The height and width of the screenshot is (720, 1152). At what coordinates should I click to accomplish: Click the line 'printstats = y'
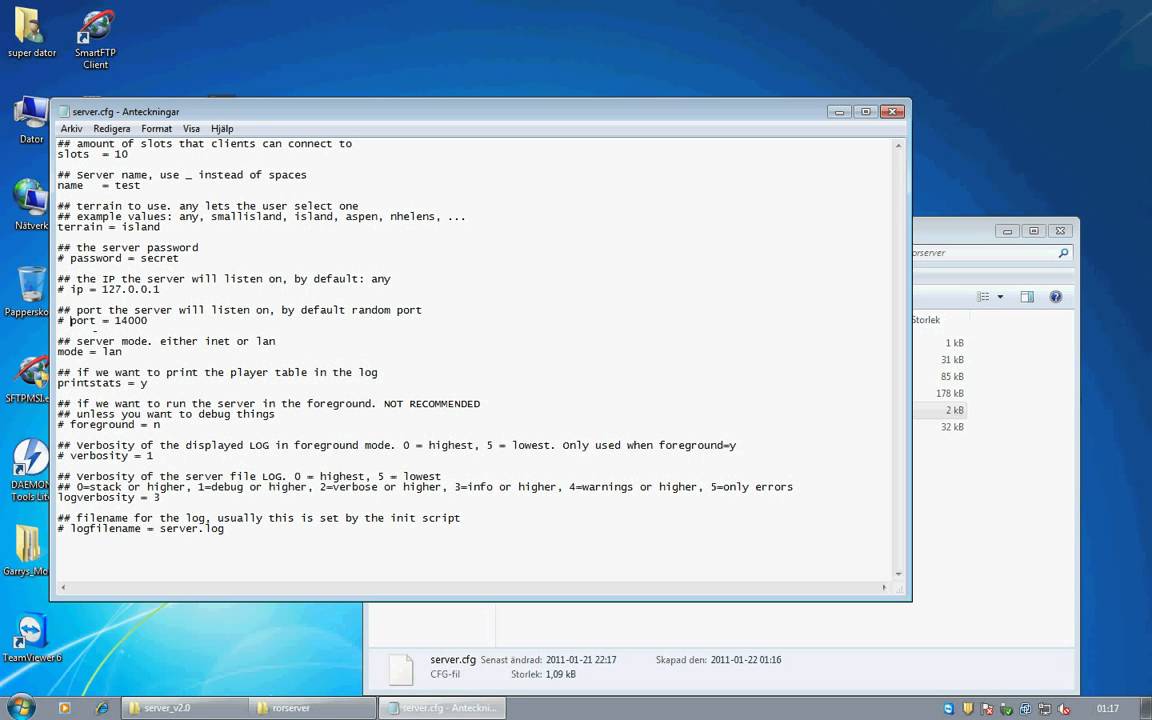pos(102,384)
